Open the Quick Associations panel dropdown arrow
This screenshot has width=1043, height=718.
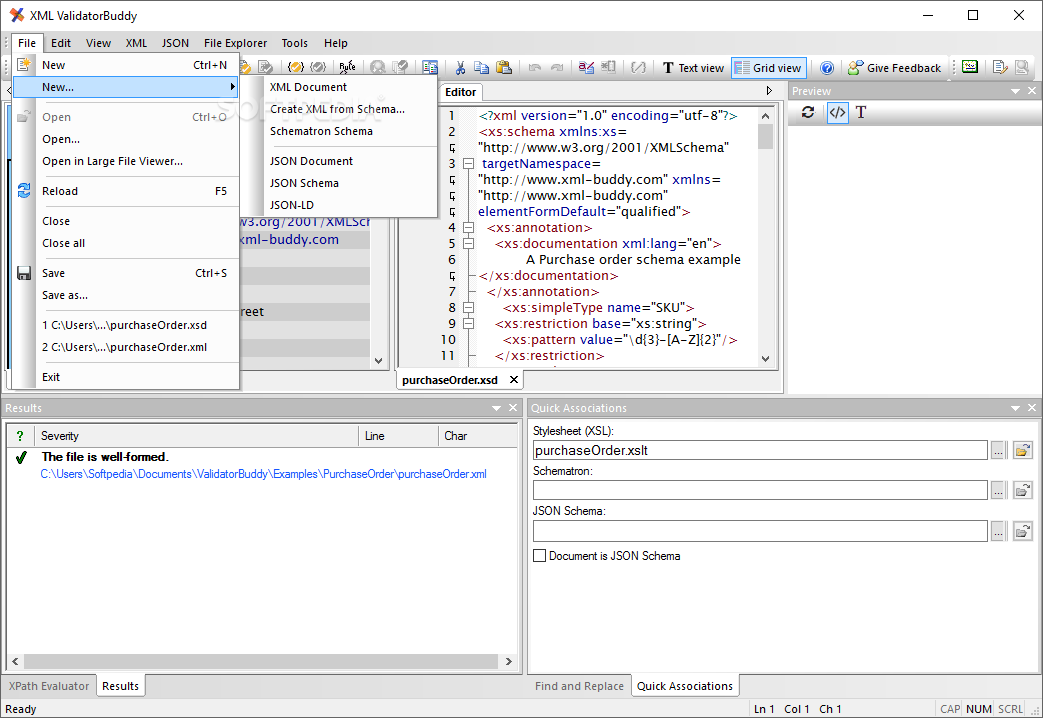pyautogui.click(x=1015, y=408)
